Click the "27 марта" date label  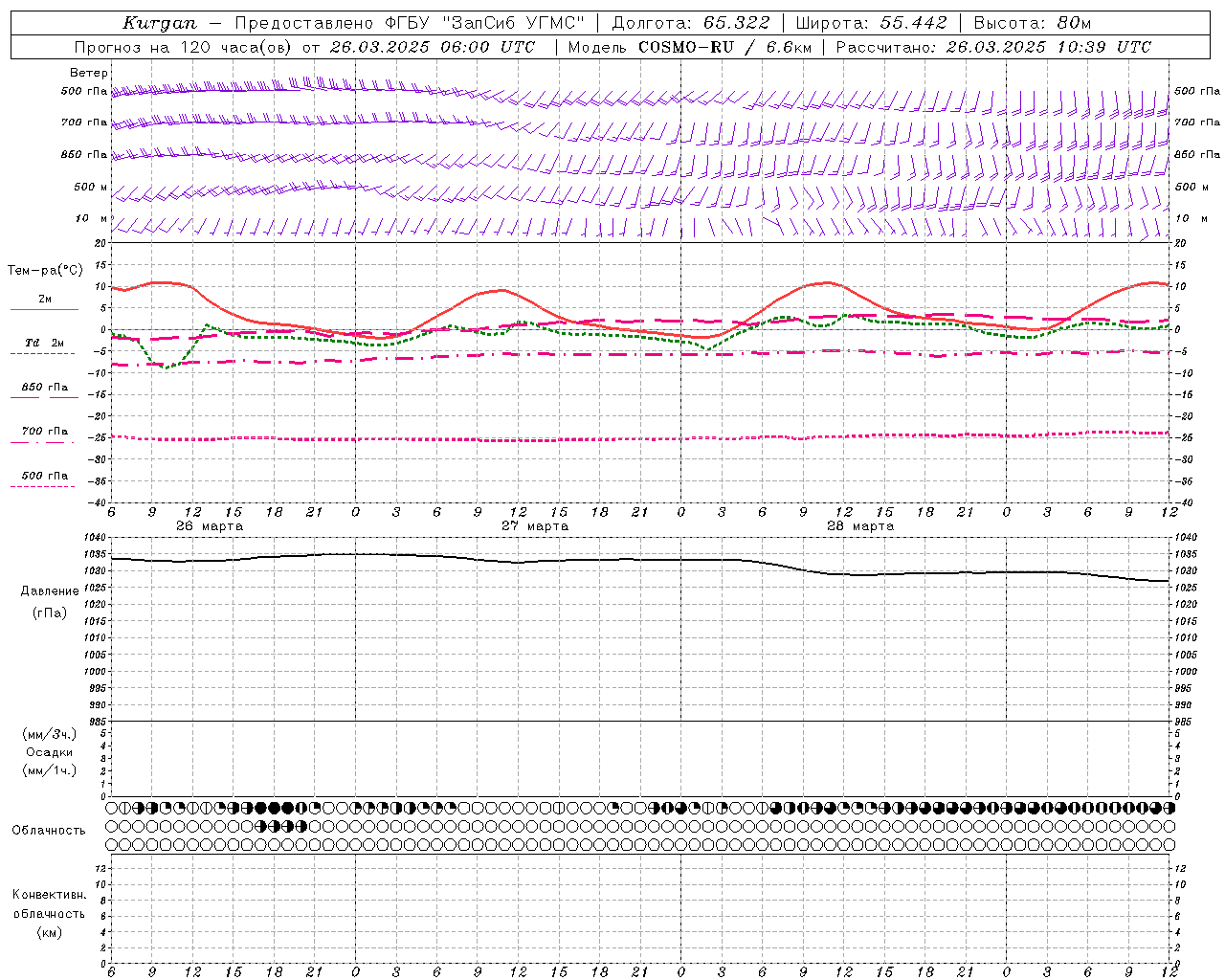tap(535, 526)
